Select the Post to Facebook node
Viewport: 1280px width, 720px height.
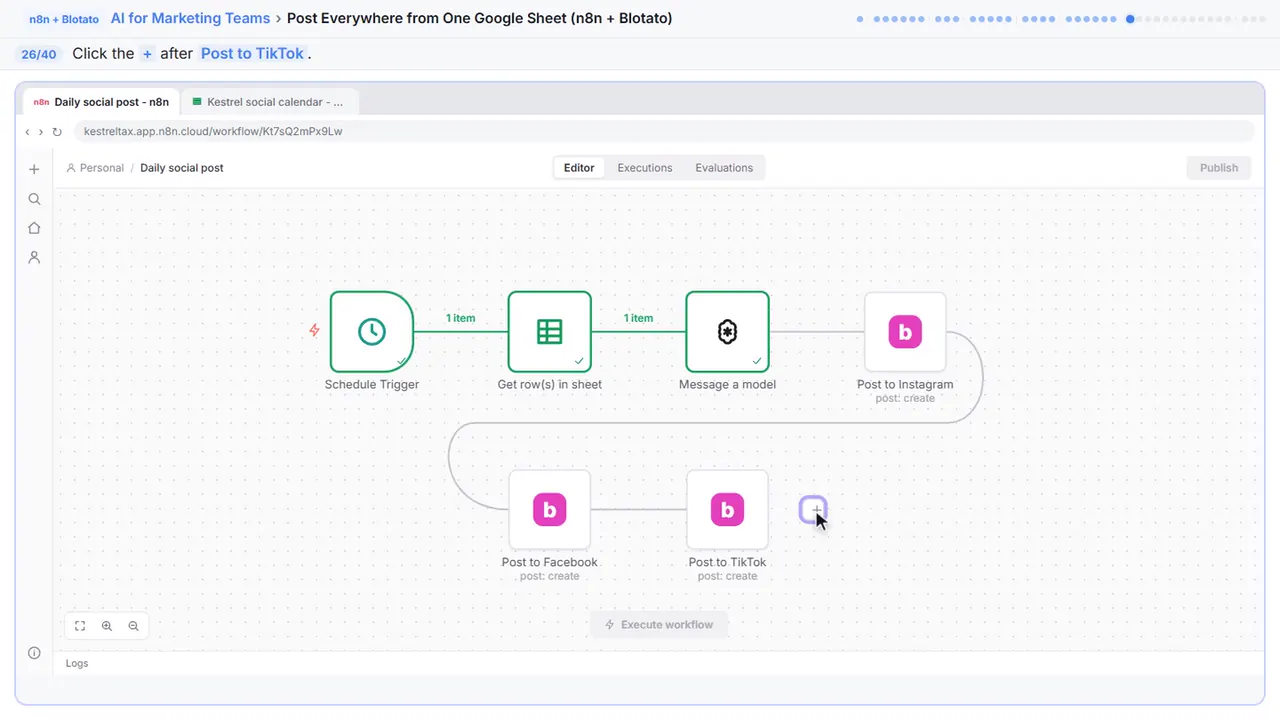coord(550,510)
